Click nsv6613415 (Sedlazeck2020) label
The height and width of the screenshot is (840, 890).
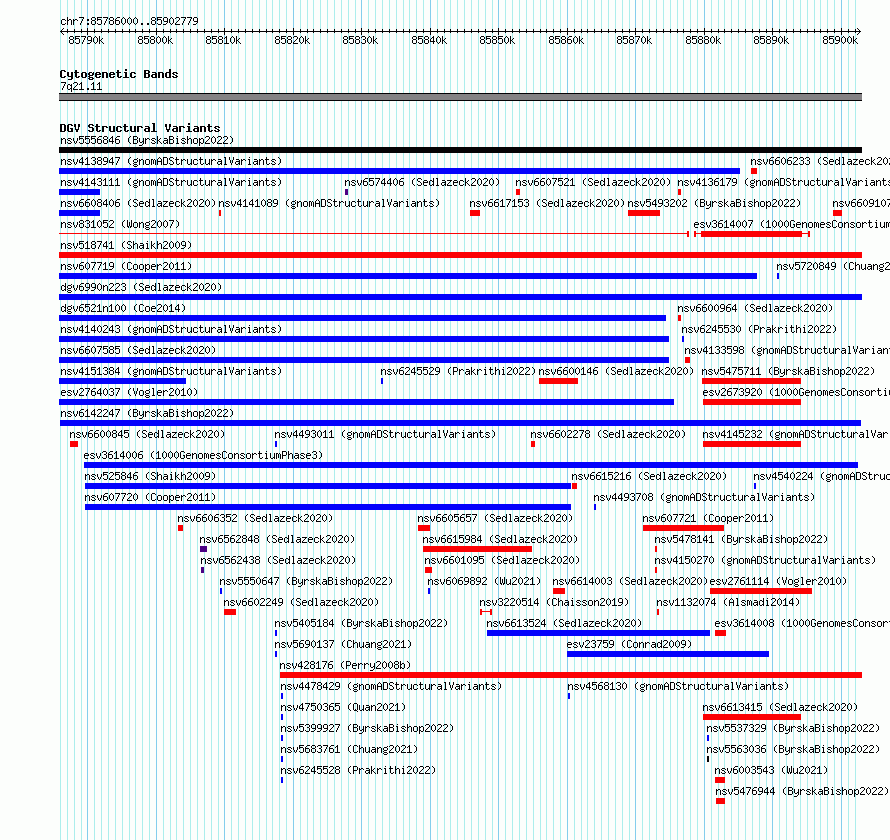pyautogui.click(x=780, y=707)
